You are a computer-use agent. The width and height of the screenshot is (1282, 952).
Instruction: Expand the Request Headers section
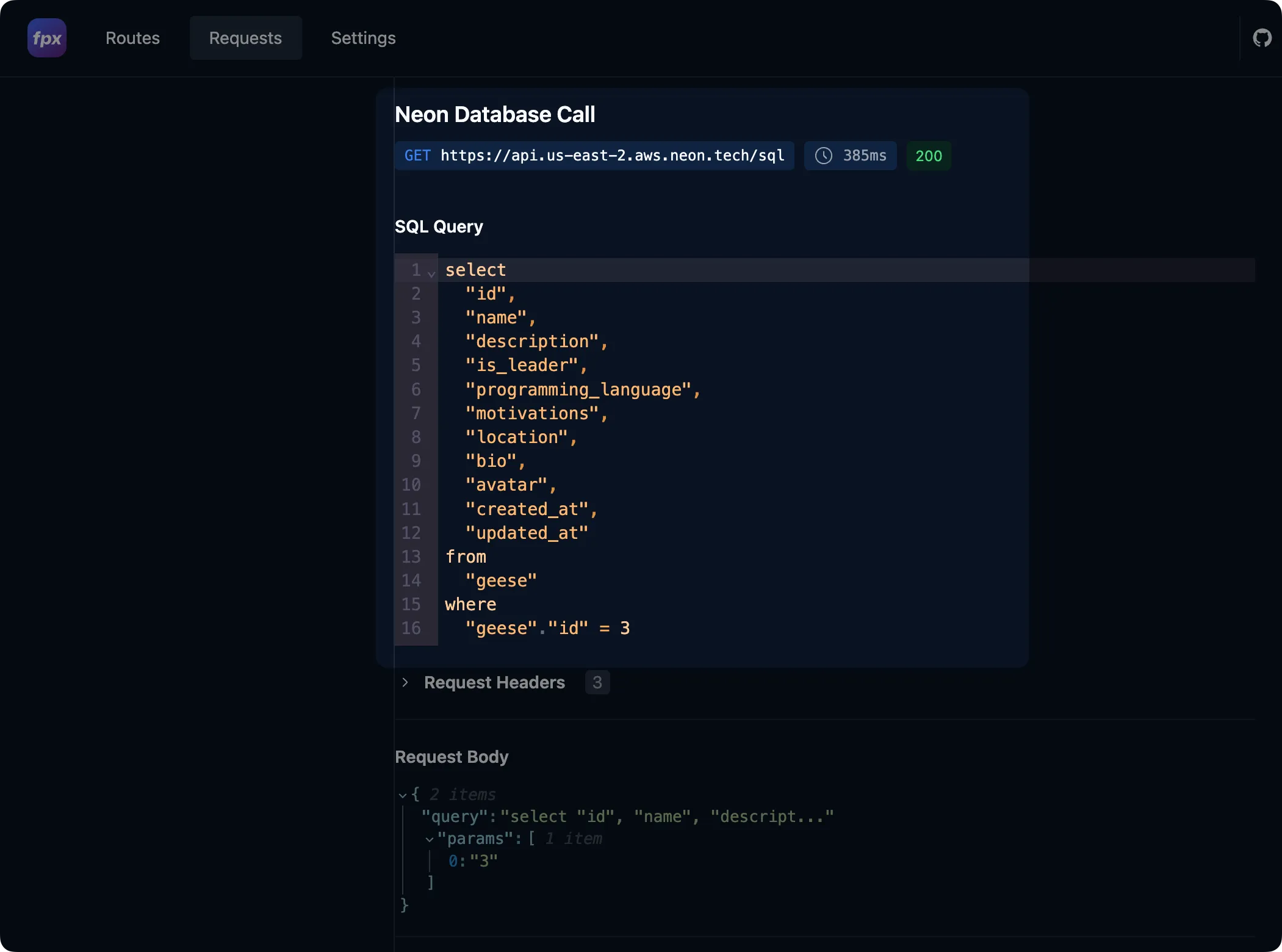[x=405, y=682]
